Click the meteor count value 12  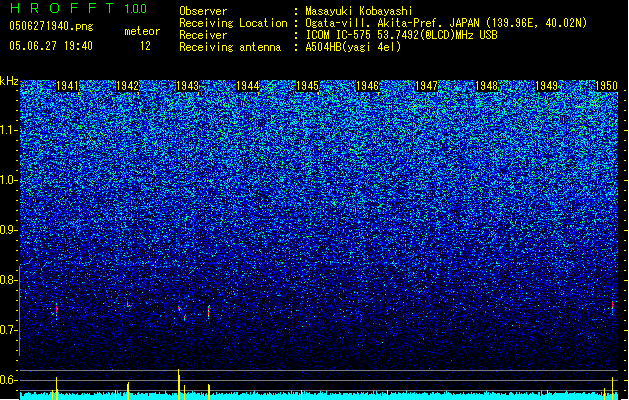click(x=145, y=46)
